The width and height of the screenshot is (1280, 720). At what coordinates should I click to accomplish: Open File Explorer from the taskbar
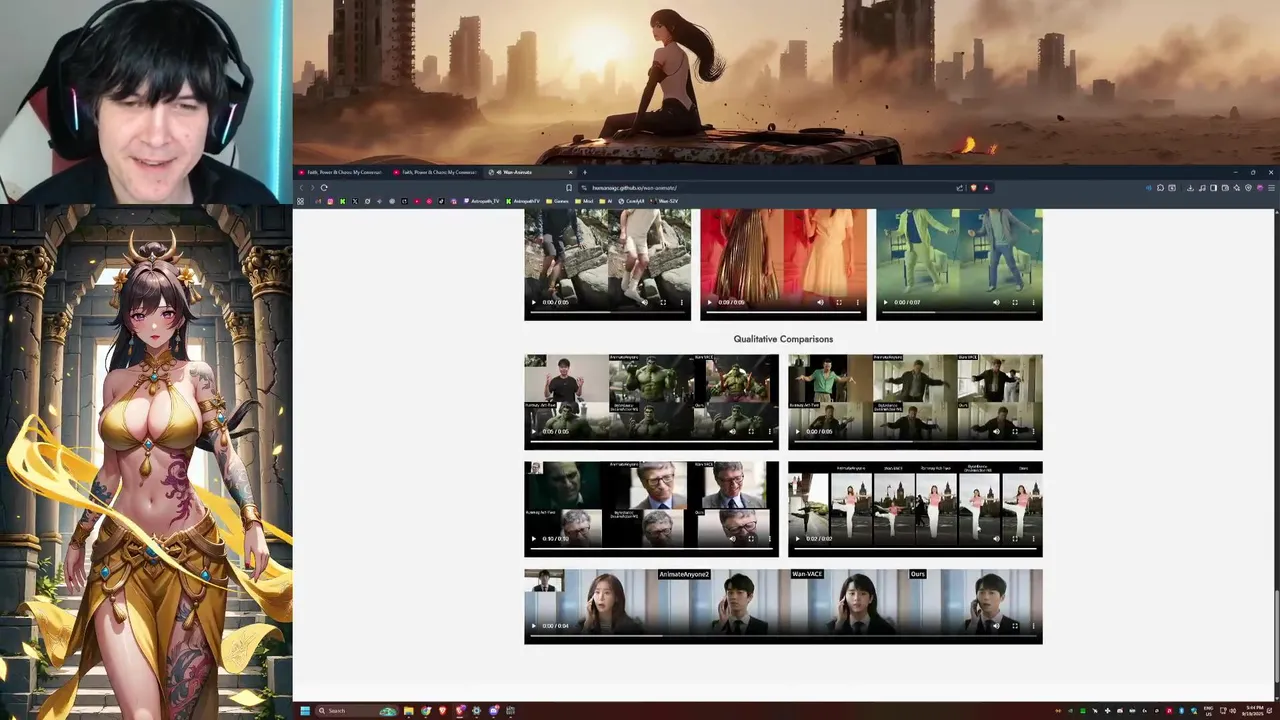(408, 711)
